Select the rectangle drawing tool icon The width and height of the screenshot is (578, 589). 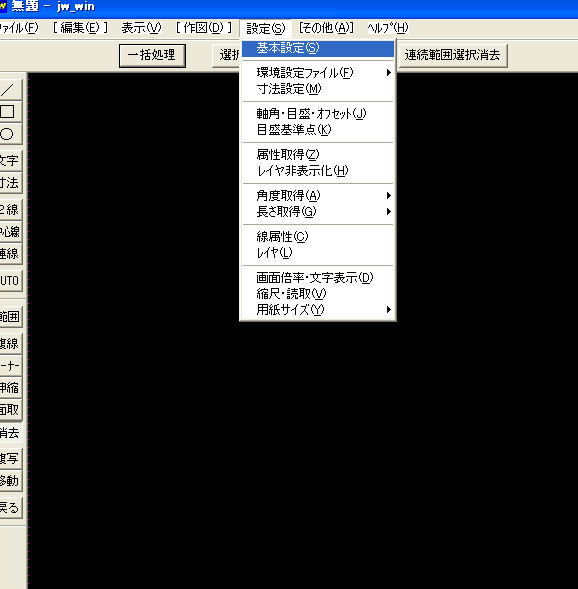[x=10, y=112]
